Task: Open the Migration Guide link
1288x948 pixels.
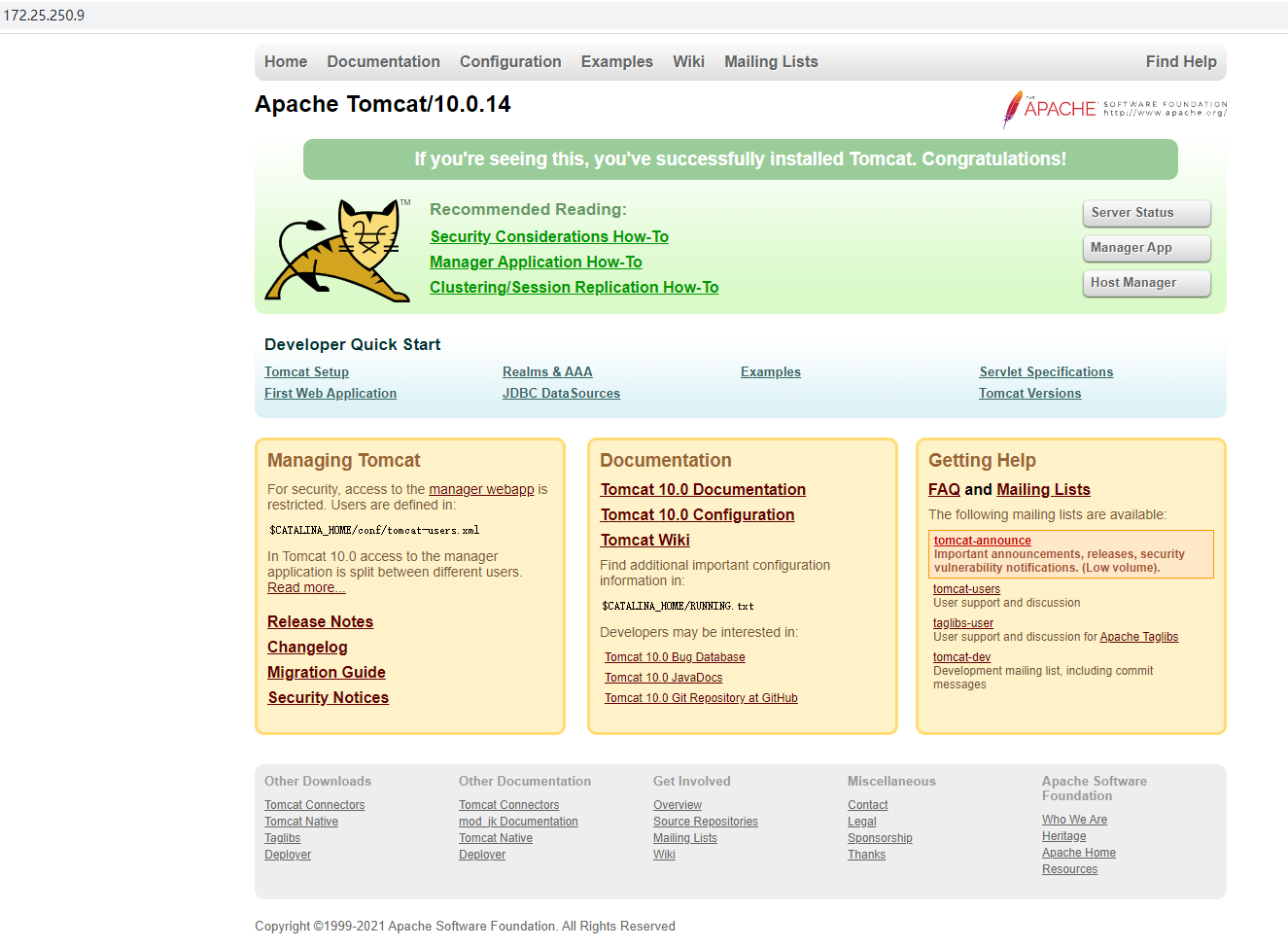Action: (327, 672)
